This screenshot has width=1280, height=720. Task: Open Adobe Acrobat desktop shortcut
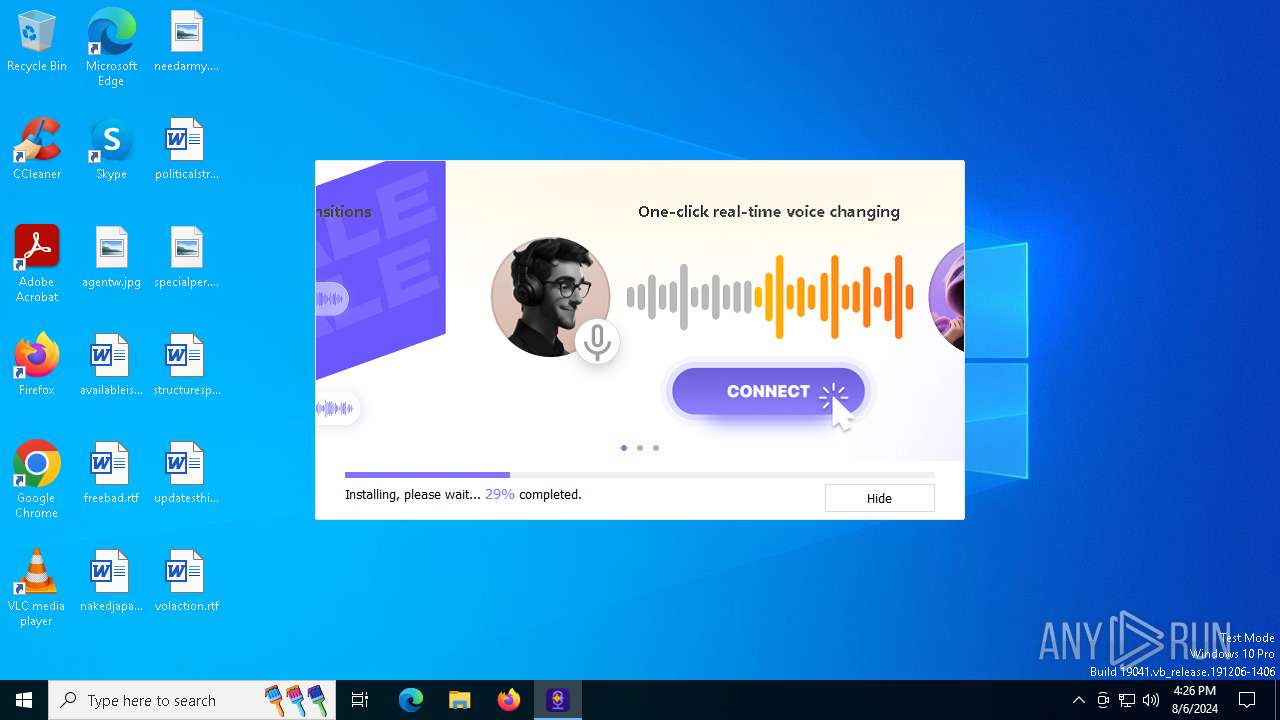[37, 264]
